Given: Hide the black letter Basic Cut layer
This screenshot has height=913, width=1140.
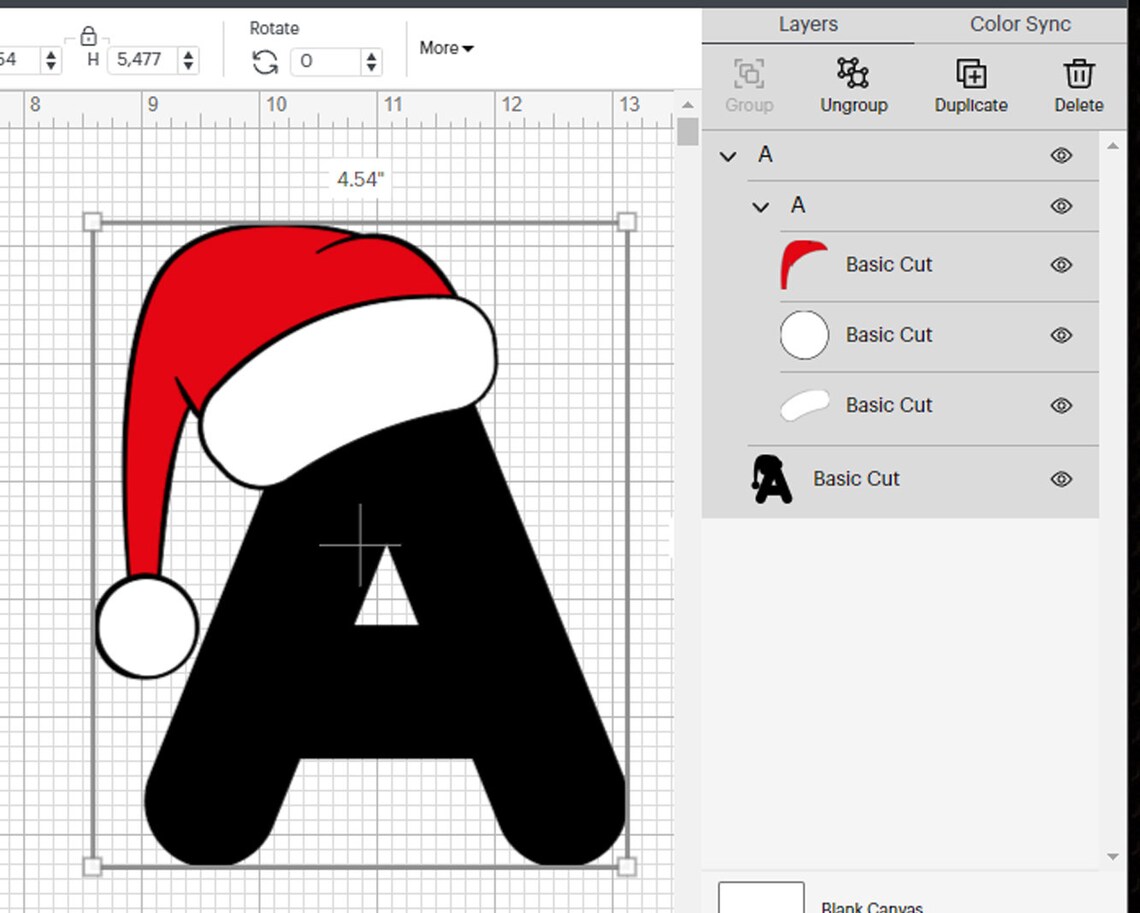Looking at the screenshot, I should (1062, 478).
